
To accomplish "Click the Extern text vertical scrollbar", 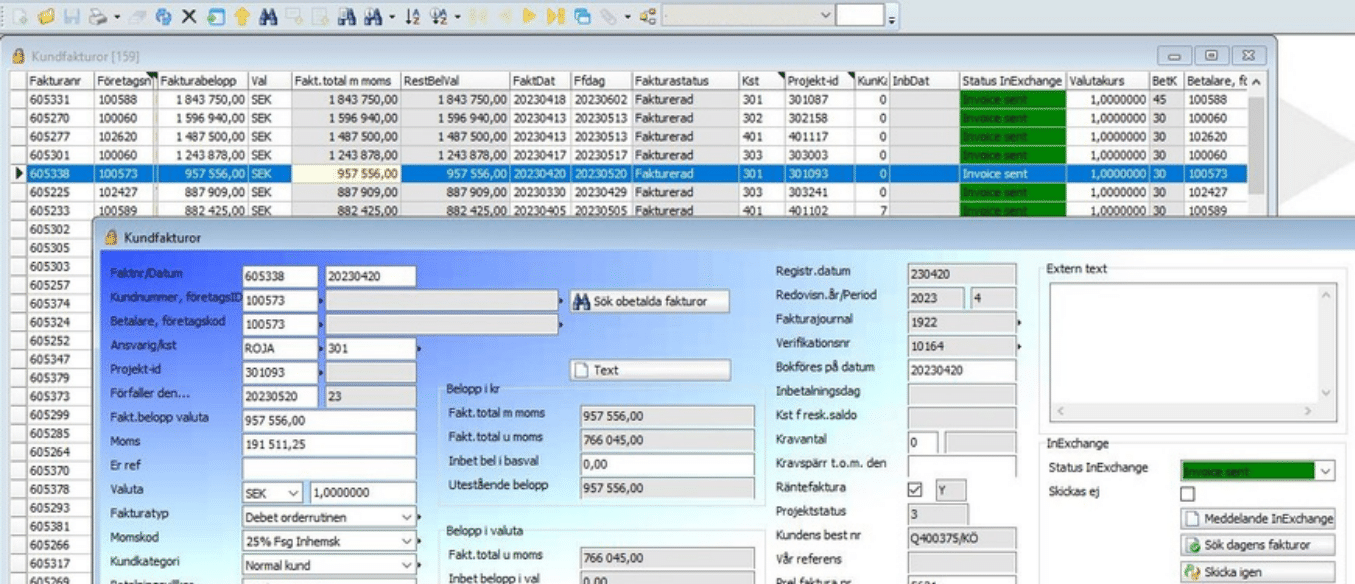I will (x=1326, y=342).
